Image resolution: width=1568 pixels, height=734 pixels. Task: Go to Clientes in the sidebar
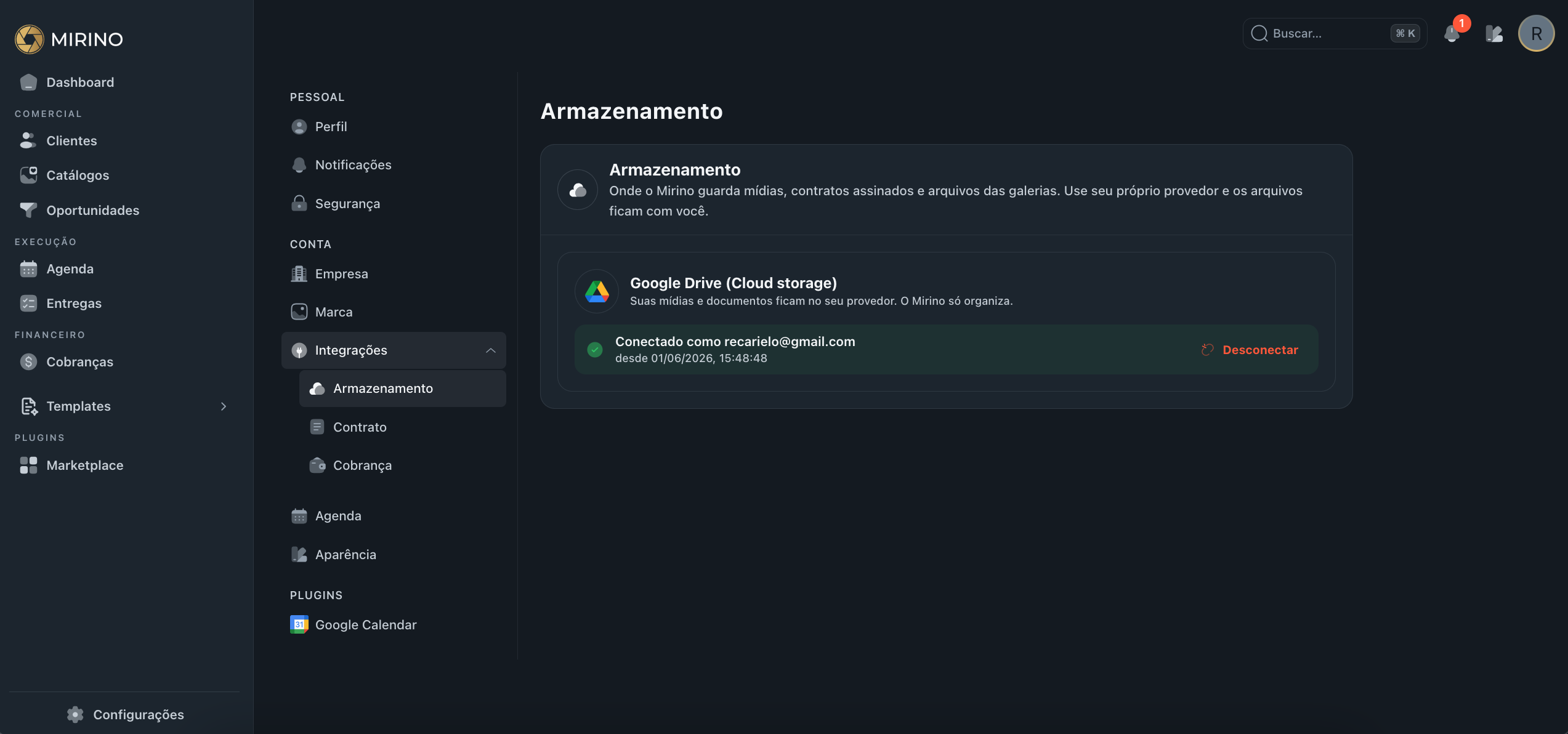coord(126,140)
